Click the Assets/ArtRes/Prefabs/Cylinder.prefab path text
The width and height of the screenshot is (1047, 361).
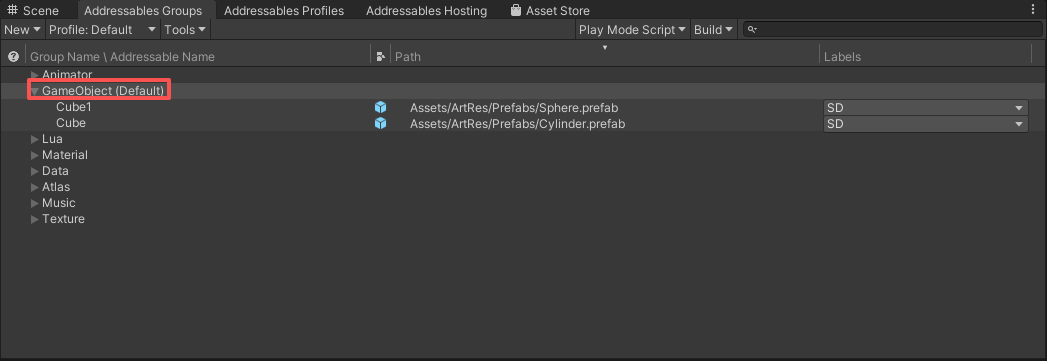point(517,124)
